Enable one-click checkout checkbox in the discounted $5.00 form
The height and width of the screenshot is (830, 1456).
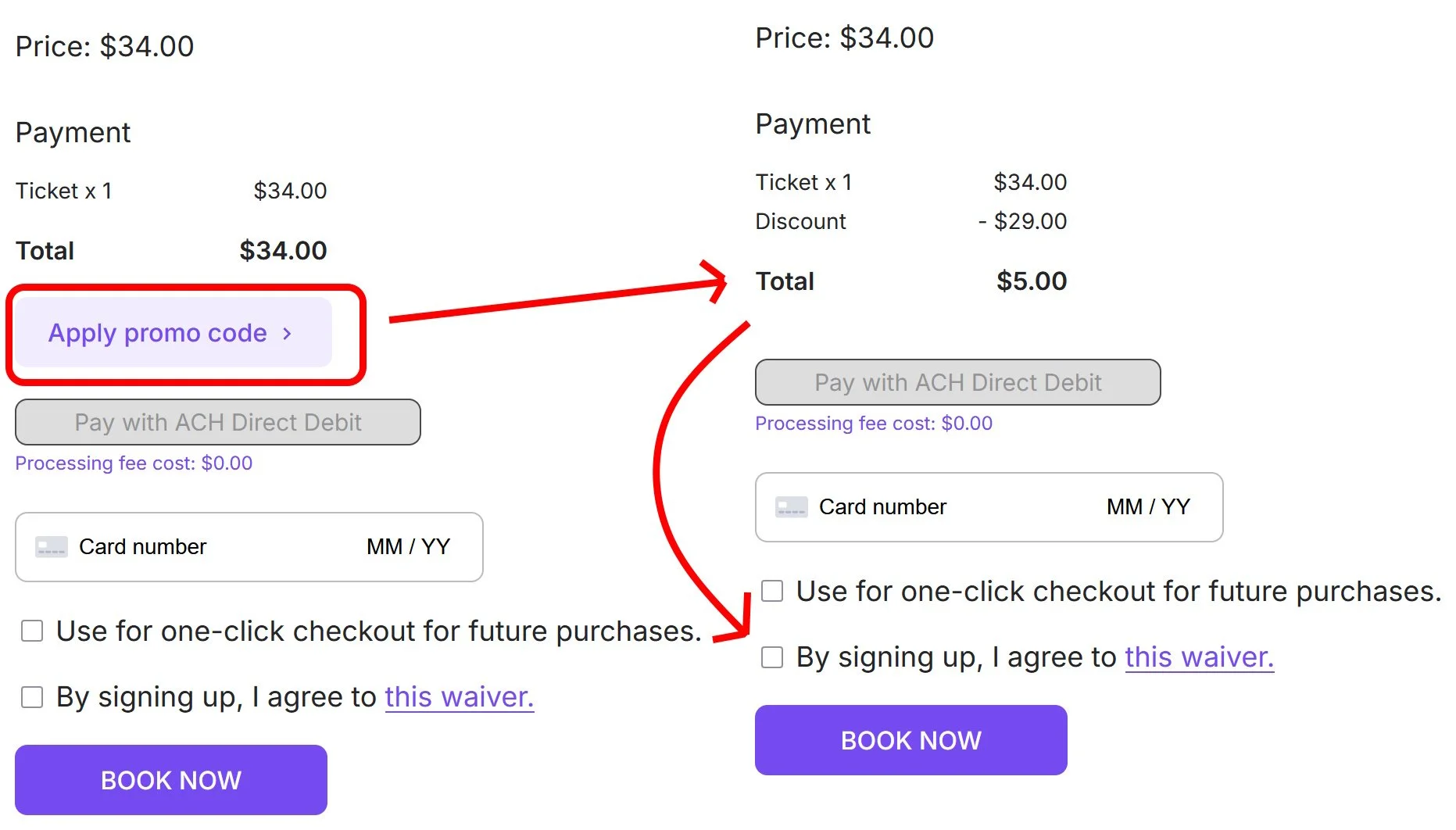(772, 591)
